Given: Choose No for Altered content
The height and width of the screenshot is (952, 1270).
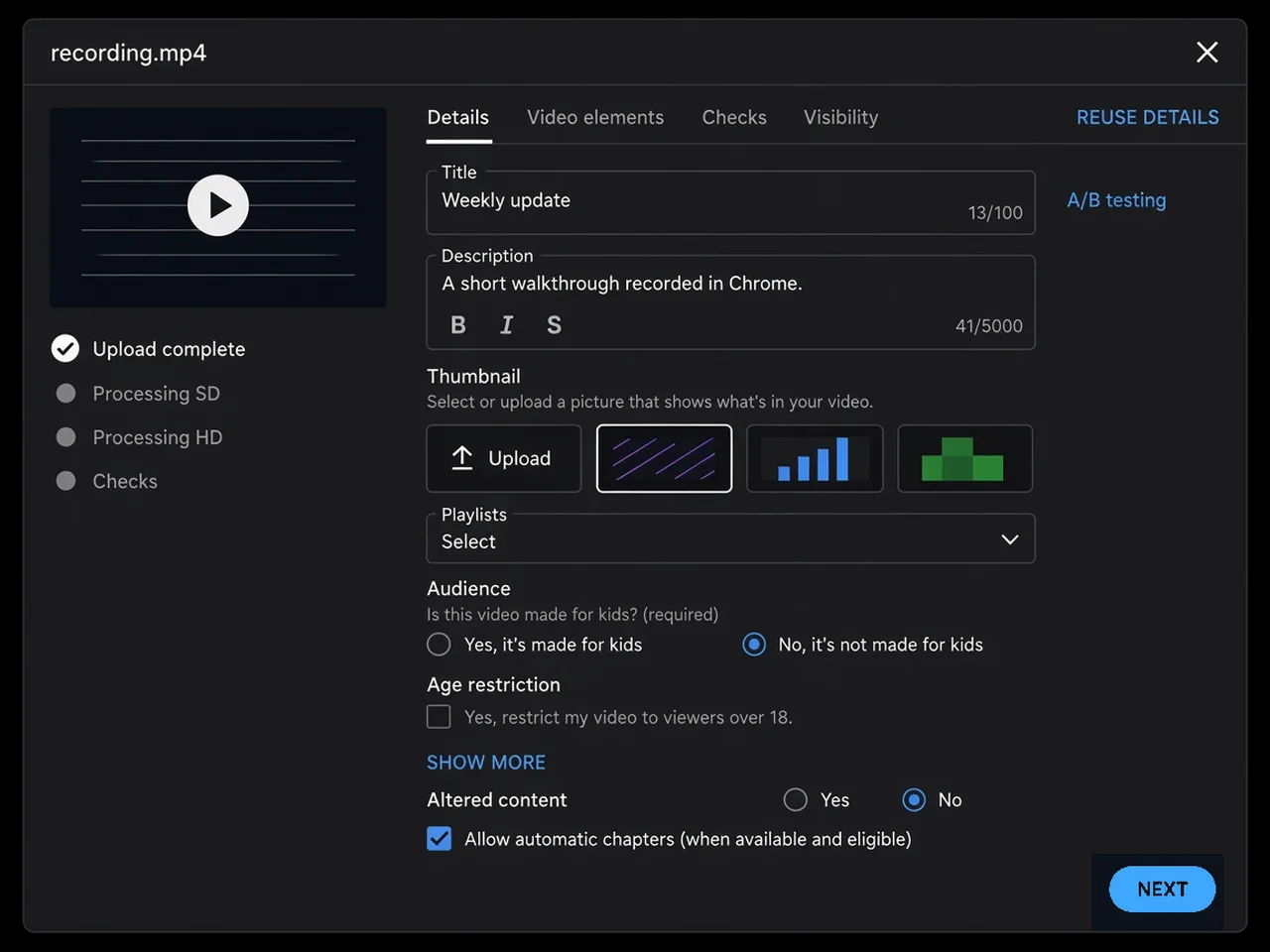Looking at the screenshot, I should coord(914,799).
